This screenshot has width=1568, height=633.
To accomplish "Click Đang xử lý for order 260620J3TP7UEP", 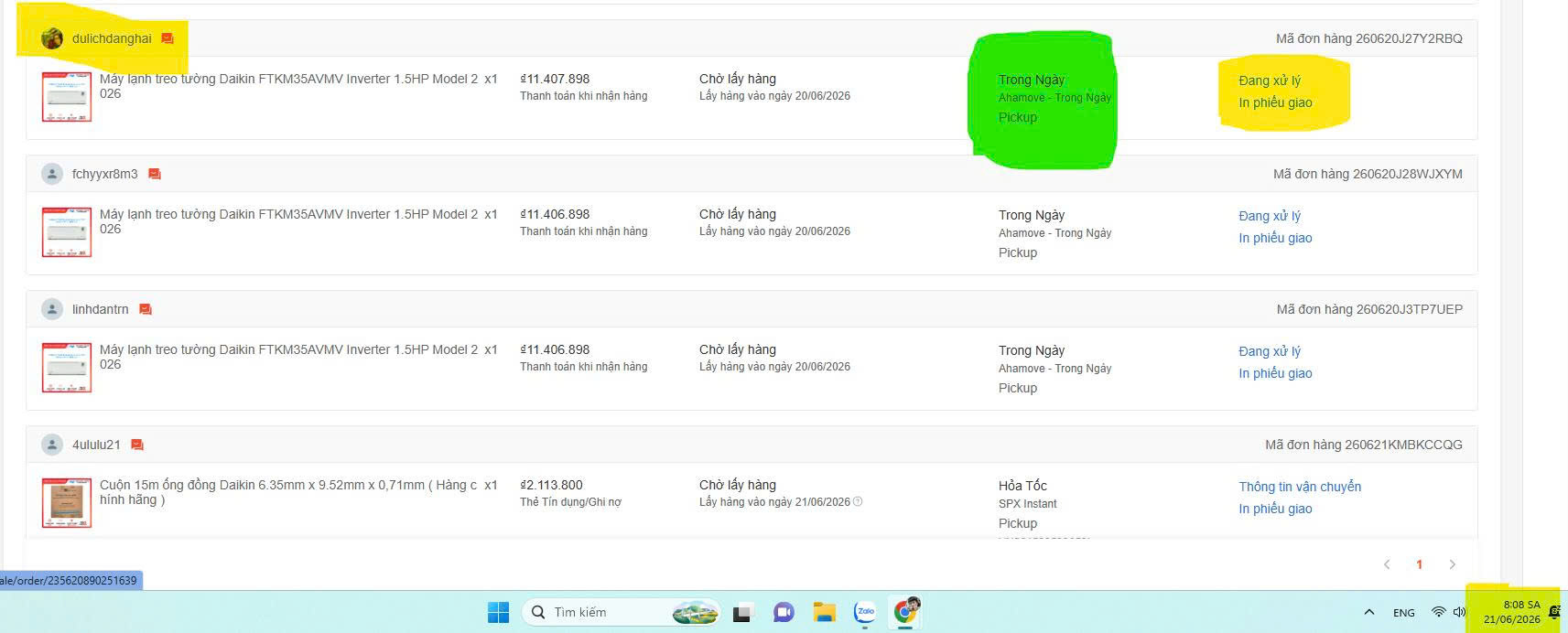I will click(x=1270, y=351).
